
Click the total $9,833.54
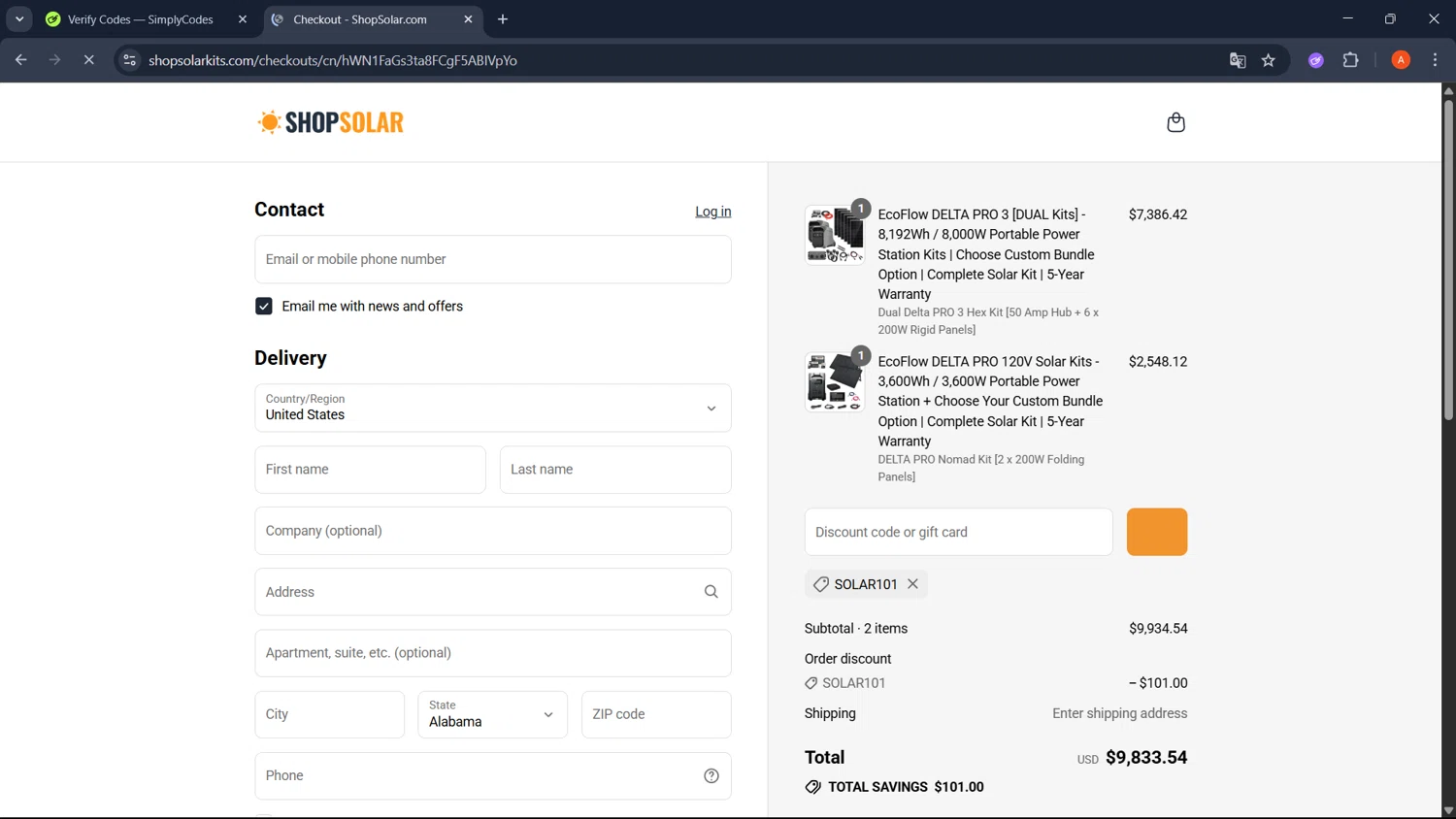1146,758
